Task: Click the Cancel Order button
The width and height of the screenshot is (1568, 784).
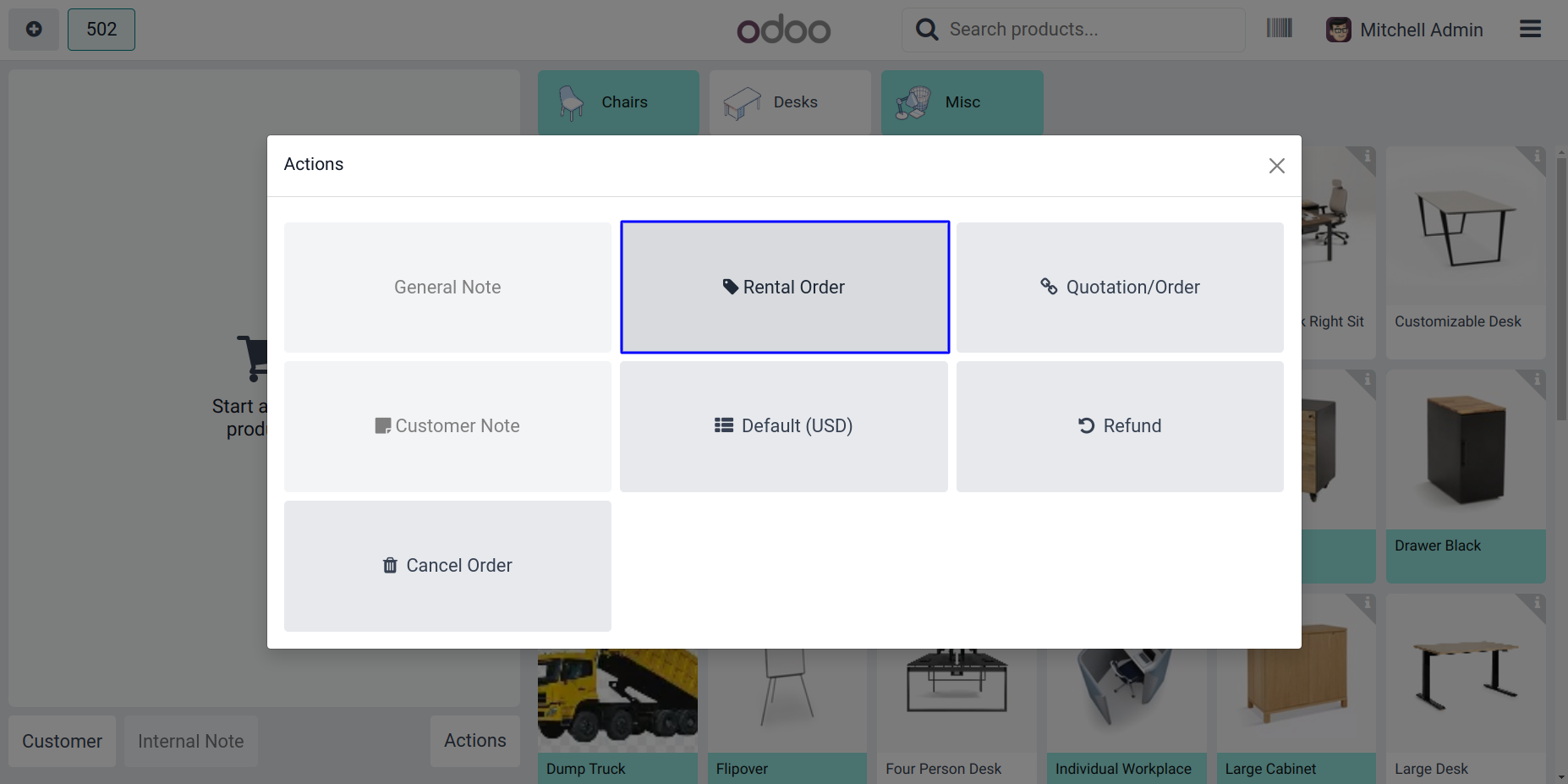Action: [x=447, y=566]
